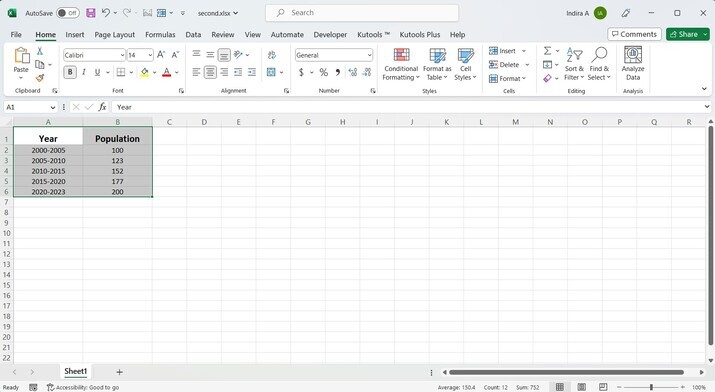715x392 pixels.
Task: Apply Accounting dollar format
Action: [x=301, y=72]
